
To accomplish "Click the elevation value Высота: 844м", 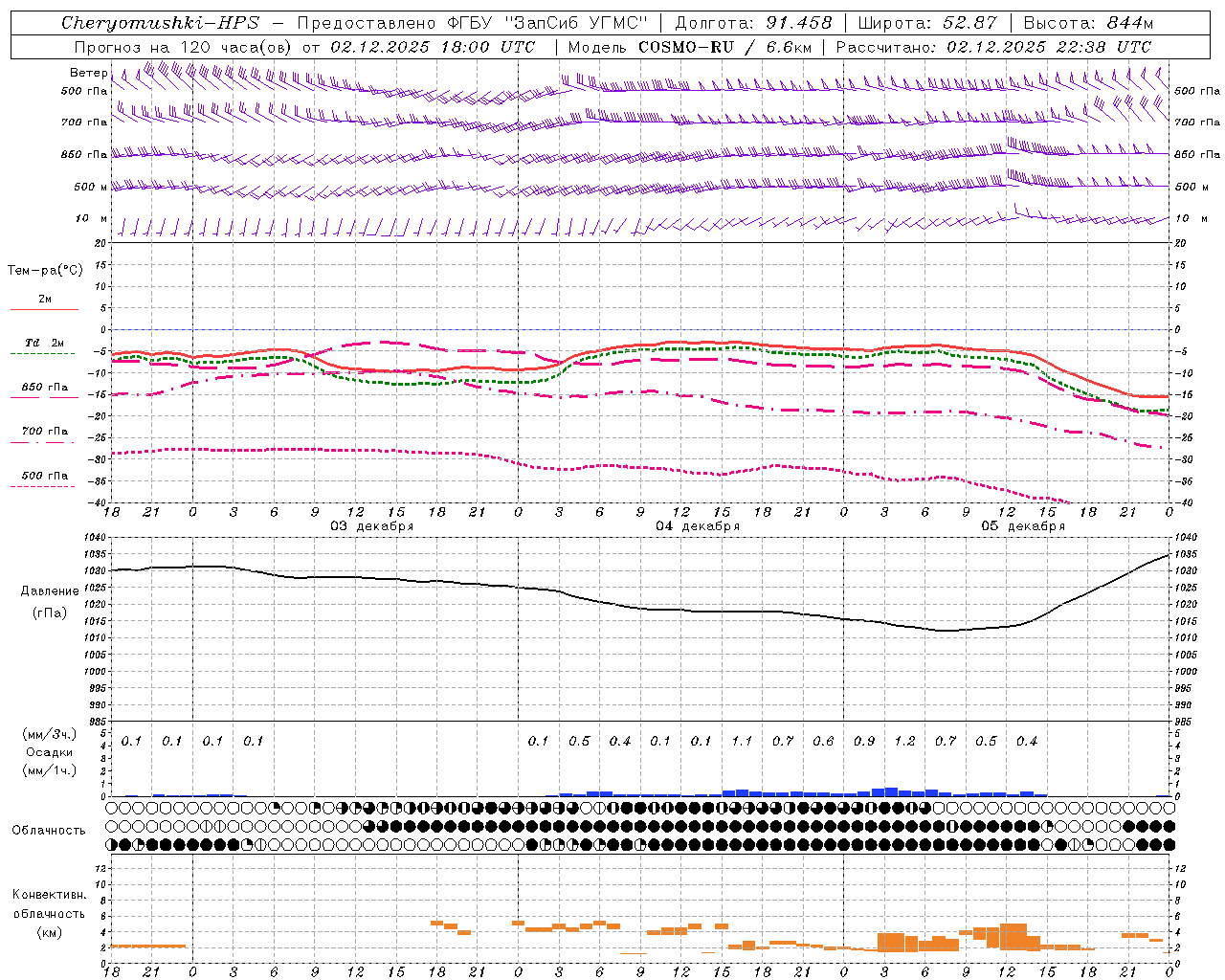I will point(1088,23).
